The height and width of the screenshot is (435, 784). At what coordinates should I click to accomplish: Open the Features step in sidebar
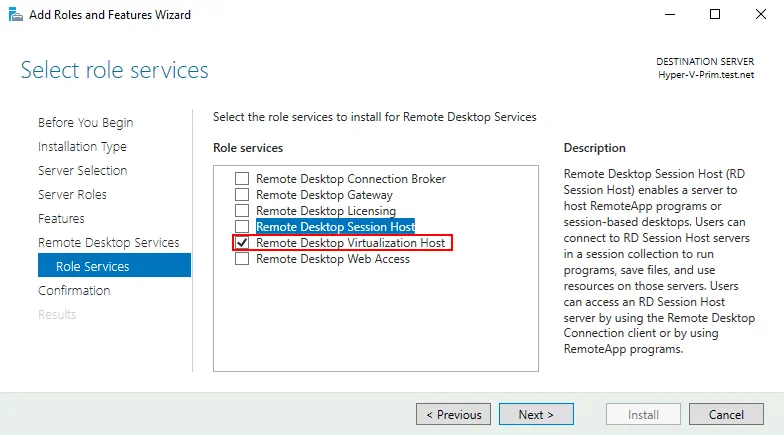pos(61,219)
